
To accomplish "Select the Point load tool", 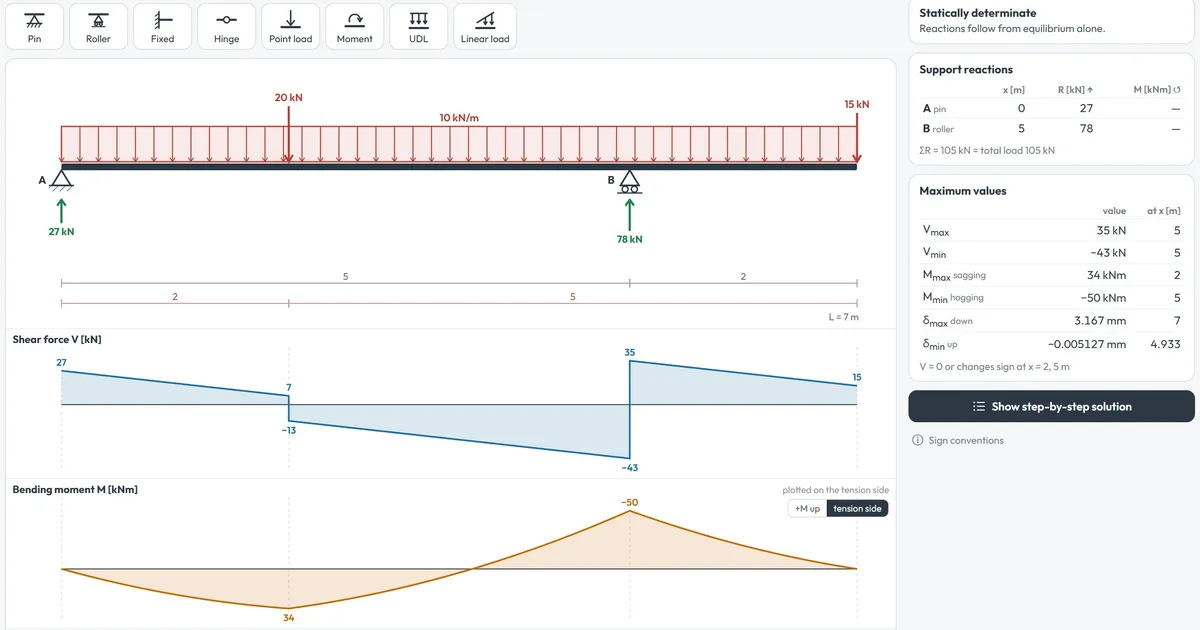I will click(x=290, y=26).
